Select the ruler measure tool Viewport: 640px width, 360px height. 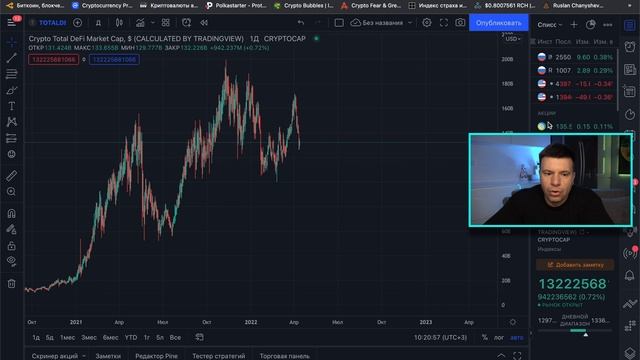tap(11, 176)
